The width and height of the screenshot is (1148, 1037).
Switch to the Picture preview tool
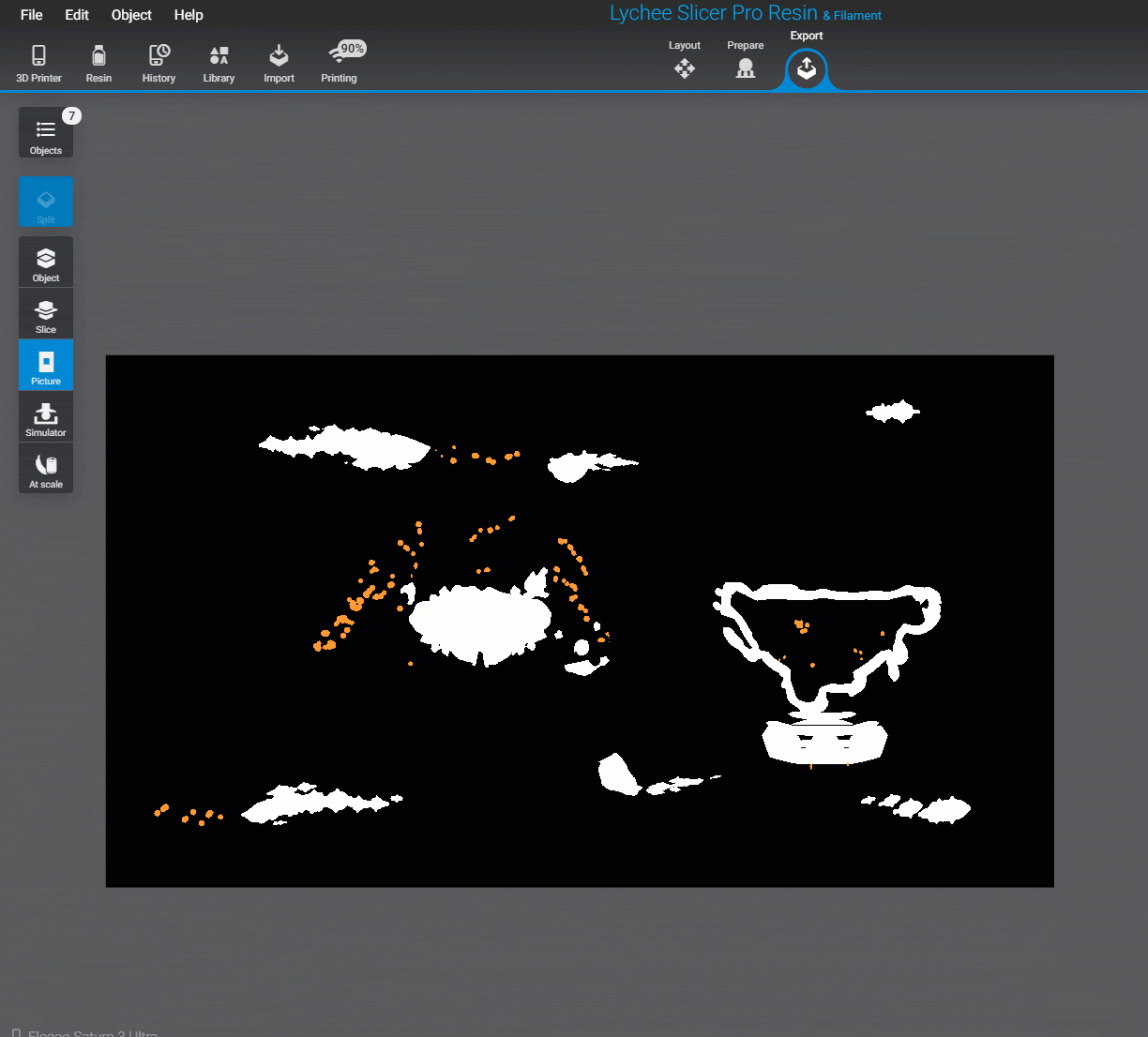[x=45, y=365]
